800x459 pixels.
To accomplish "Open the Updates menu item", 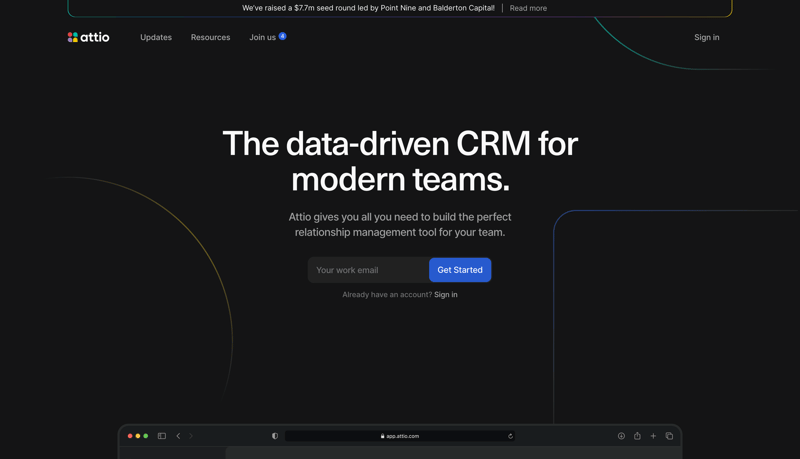I will coord(156,37).
